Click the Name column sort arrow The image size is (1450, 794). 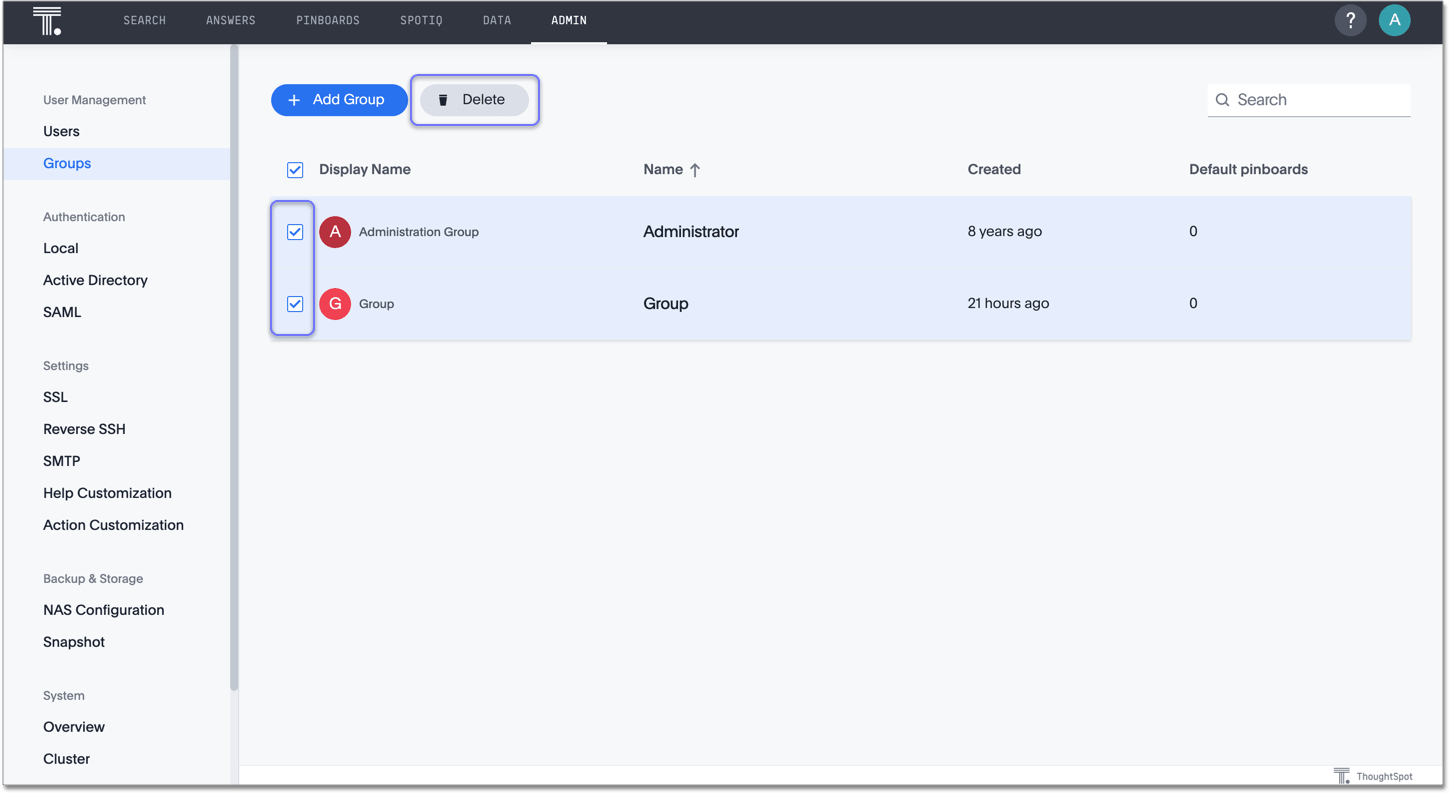pyautogui.click(x=695, y=170)
